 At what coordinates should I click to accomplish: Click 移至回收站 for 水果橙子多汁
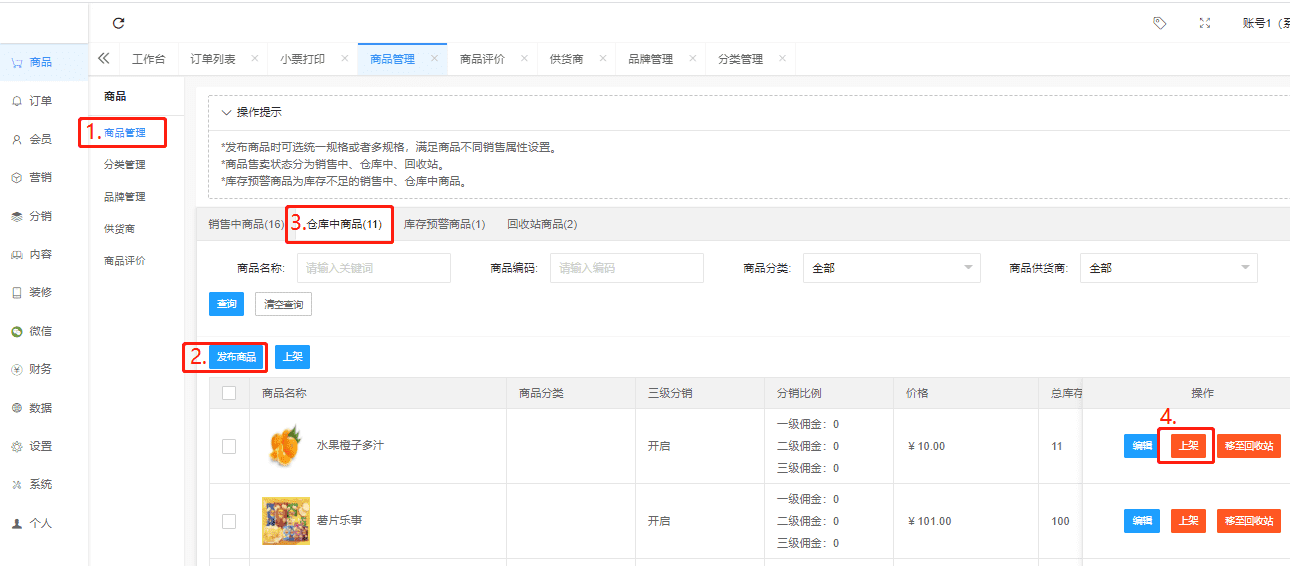coord(1248,446)
